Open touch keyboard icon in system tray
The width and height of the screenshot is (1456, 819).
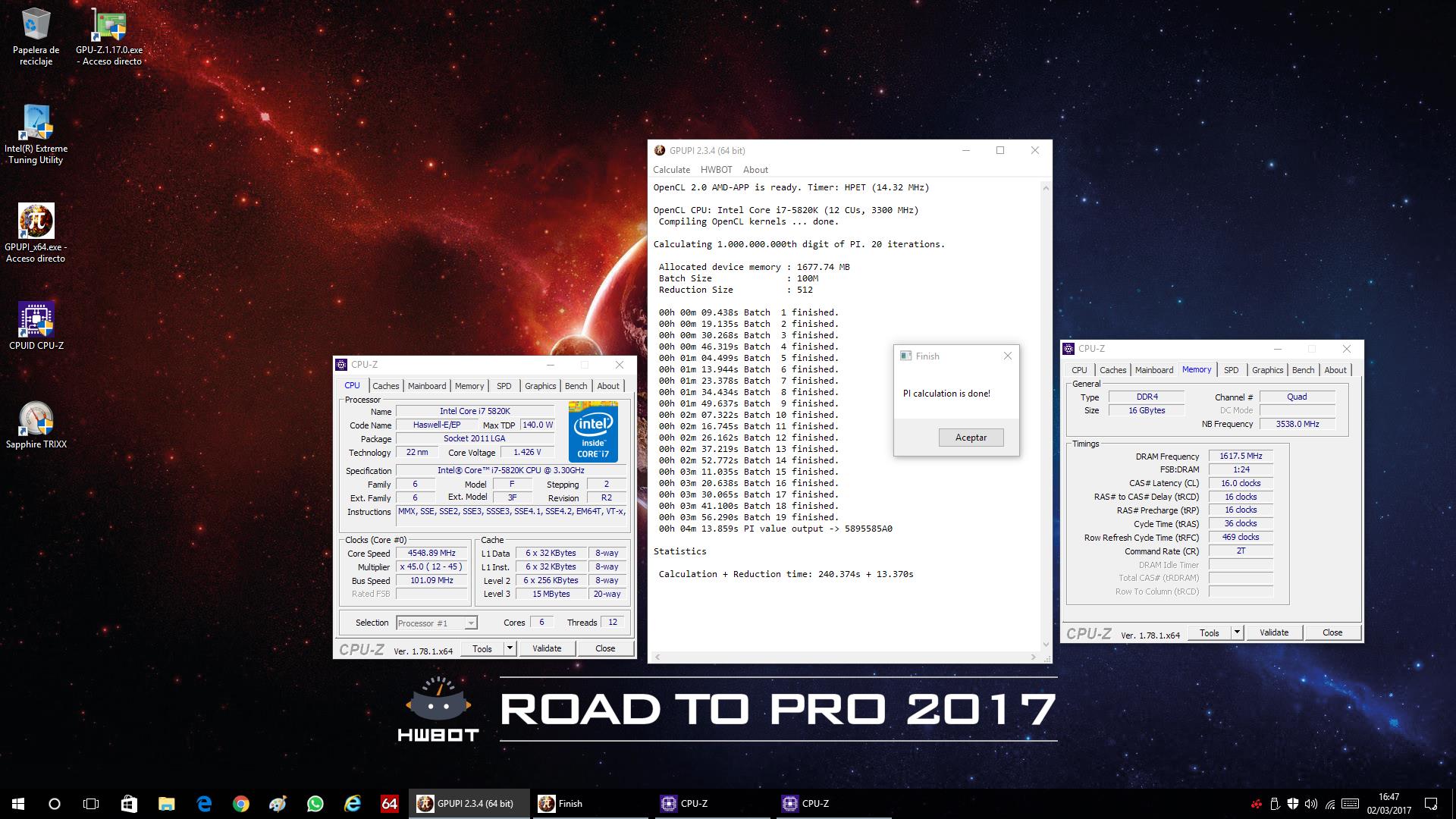click(x=1350, y=804)
